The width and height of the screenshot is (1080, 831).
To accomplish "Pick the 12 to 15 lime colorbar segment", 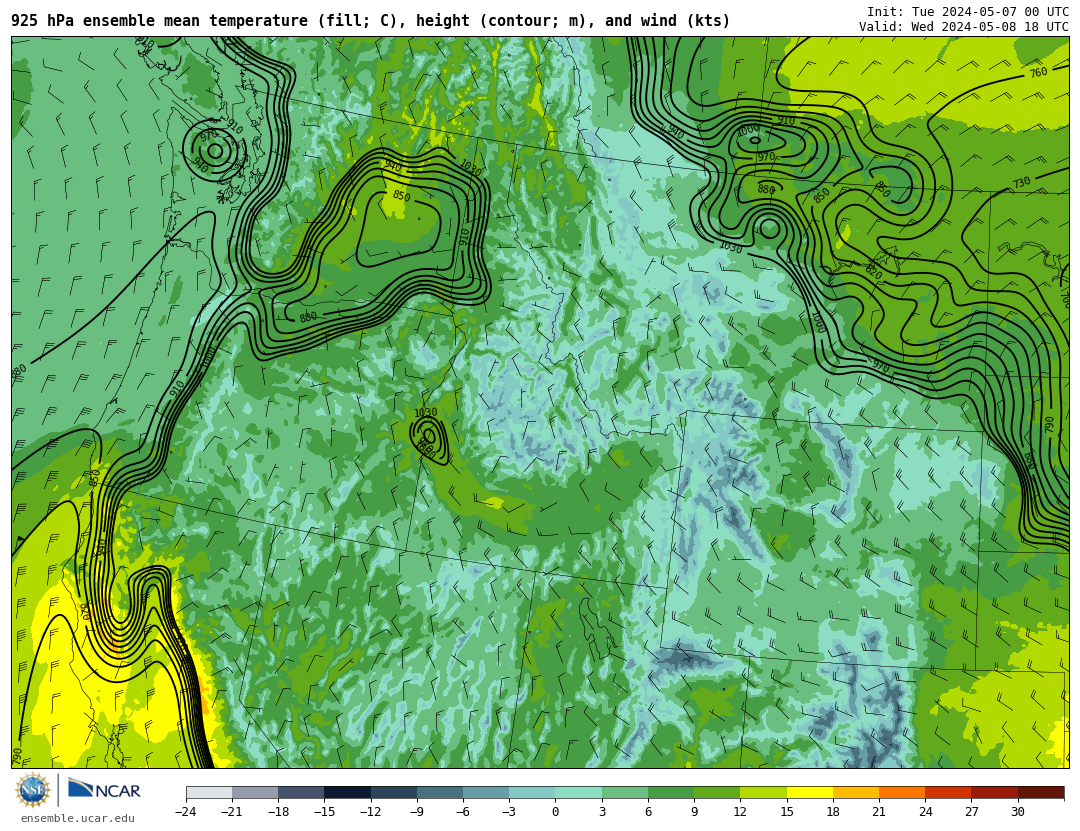I will point(764,792).
